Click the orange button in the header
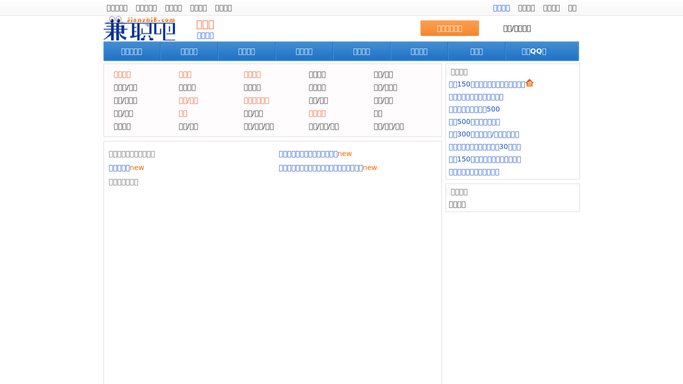This screenshot has width=683, height=384. click(450, 28)
